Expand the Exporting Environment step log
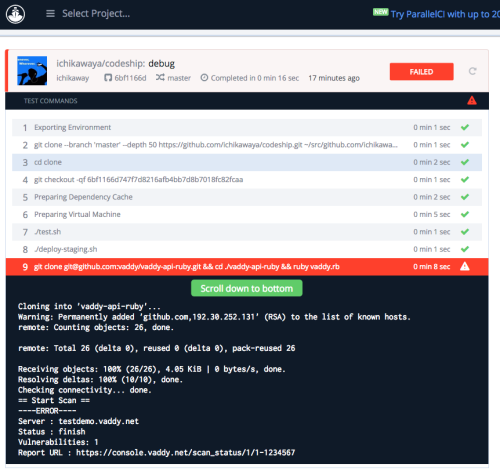500x471 pixels. [x=247, y=127]
